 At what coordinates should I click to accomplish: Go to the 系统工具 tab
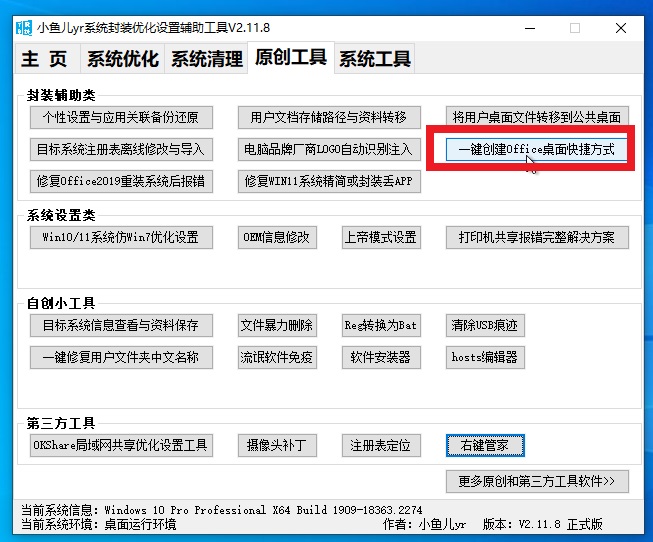374,59
